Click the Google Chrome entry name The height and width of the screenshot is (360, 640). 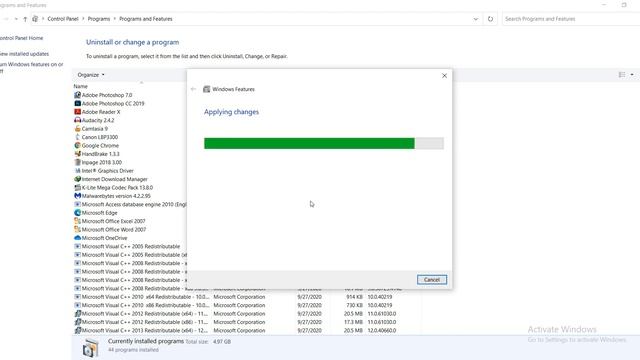[x=100, y=145]
